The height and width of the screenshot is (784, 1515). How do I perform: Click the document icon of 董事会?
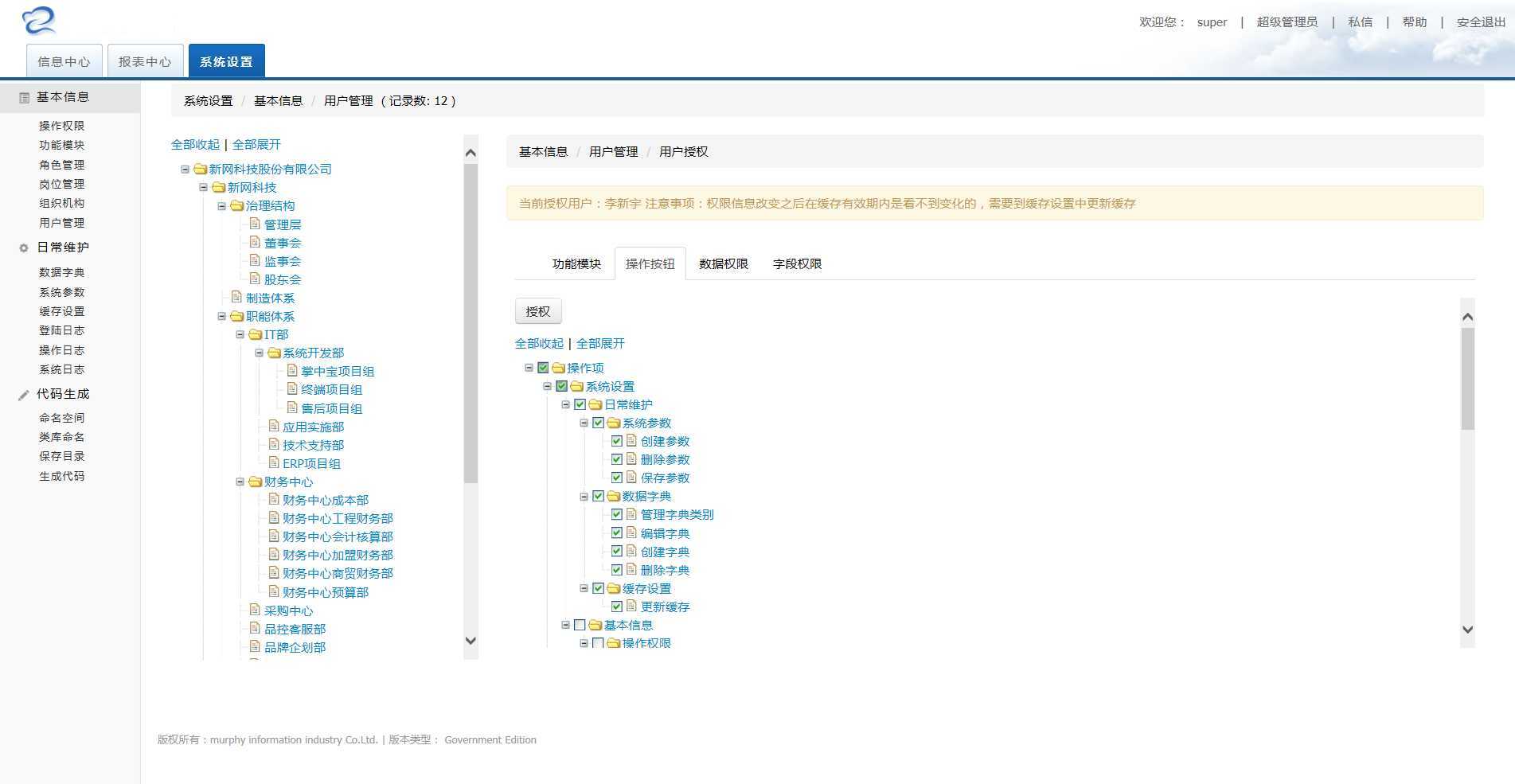click(256, 242)
